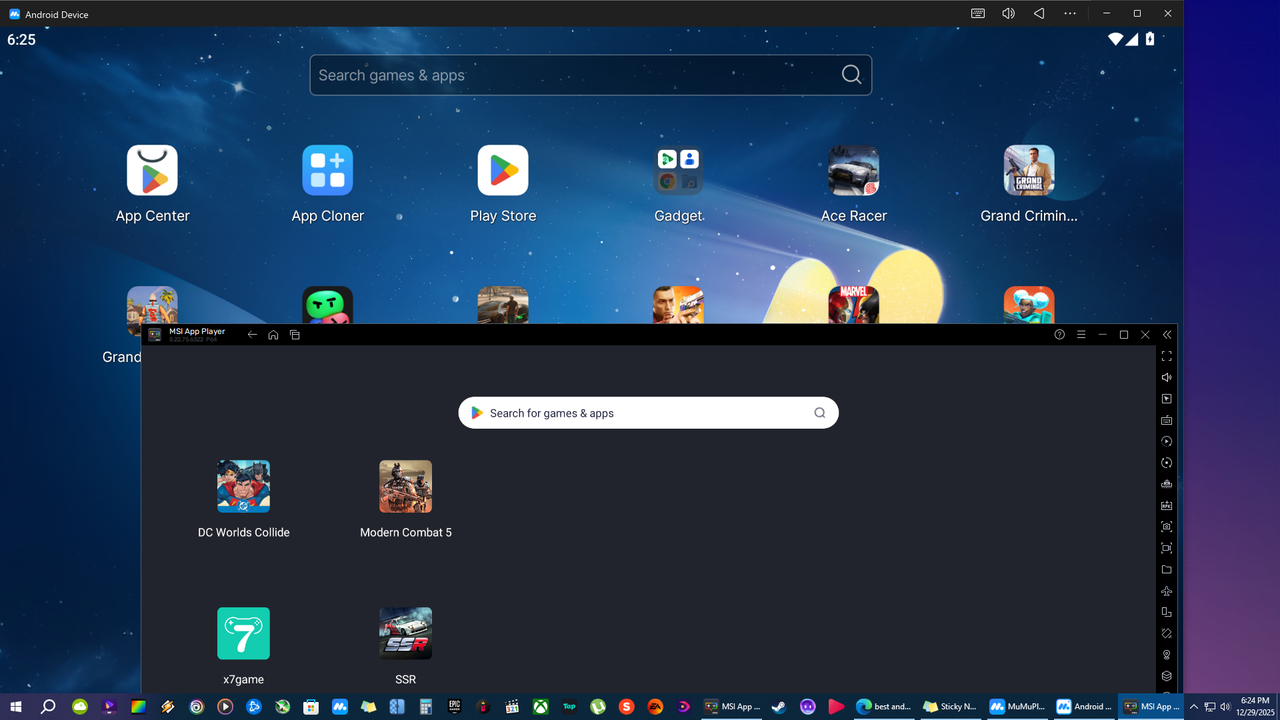This screenshot has width=1280, height=720.
Task: Open MSI App Player recent apps
Action: coord(295,335)
